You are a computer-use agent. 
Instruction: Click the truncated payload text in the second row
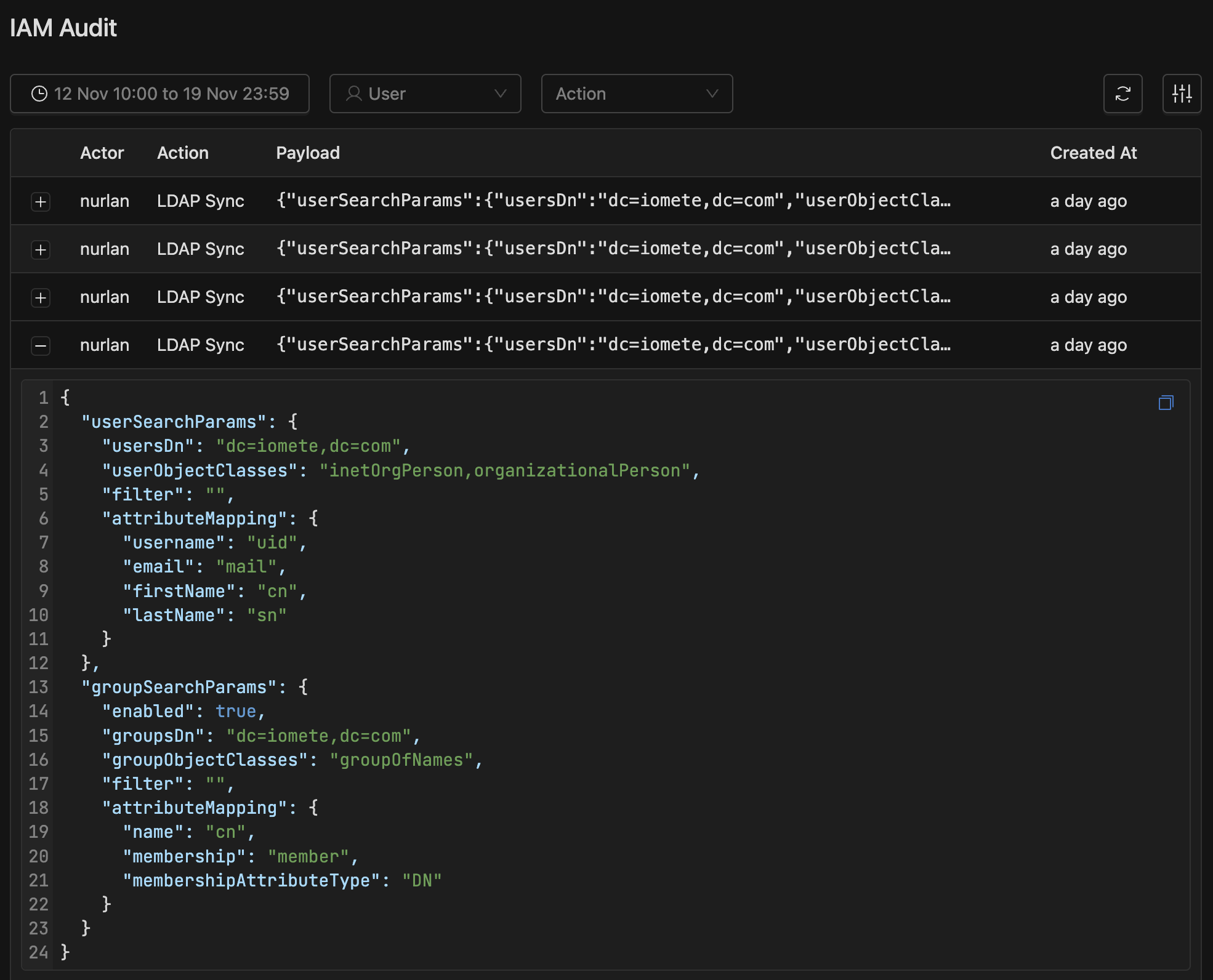(x=613, y=249)
